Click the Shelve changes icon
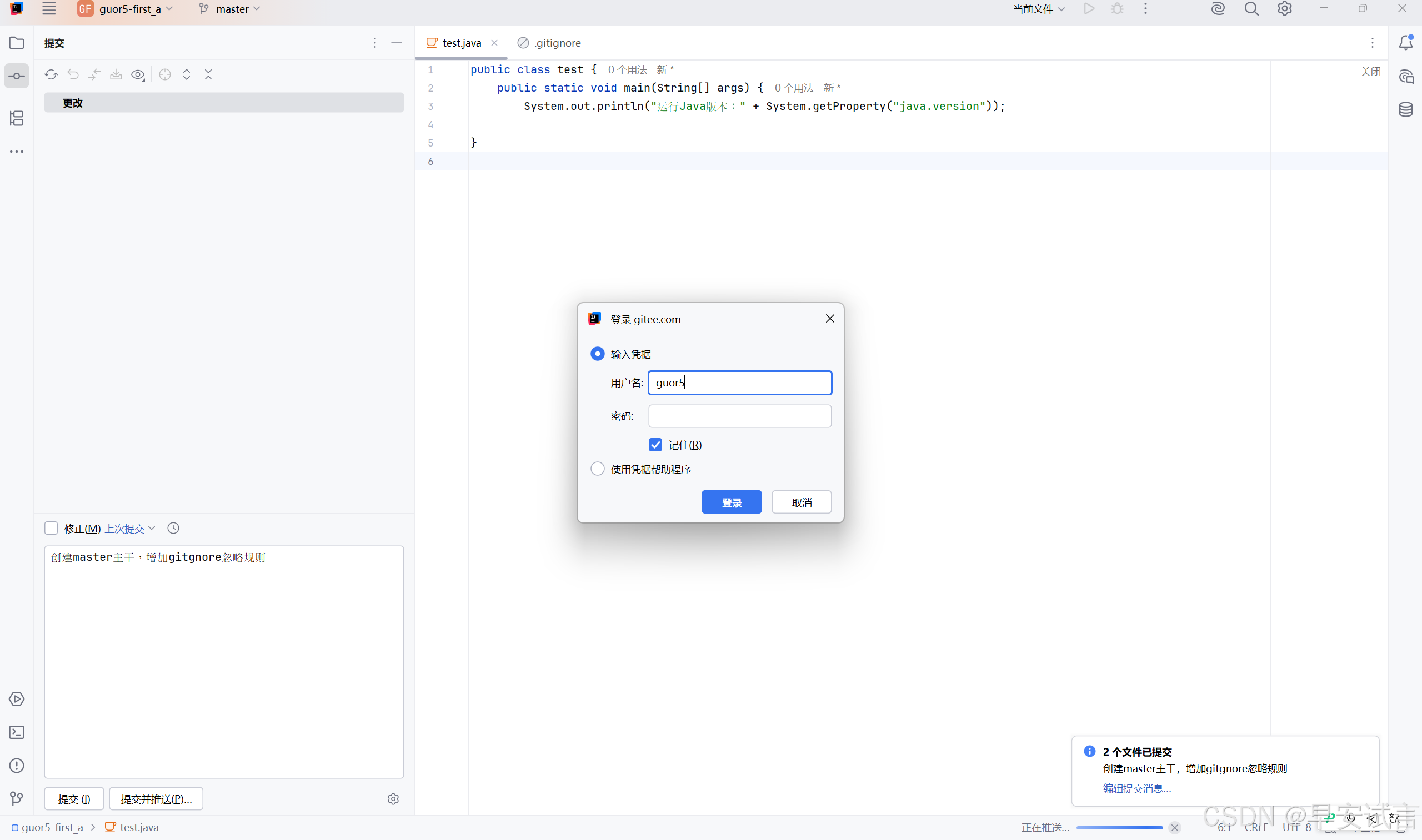This screenshot has width=1422, height=840. click(116, 75)
